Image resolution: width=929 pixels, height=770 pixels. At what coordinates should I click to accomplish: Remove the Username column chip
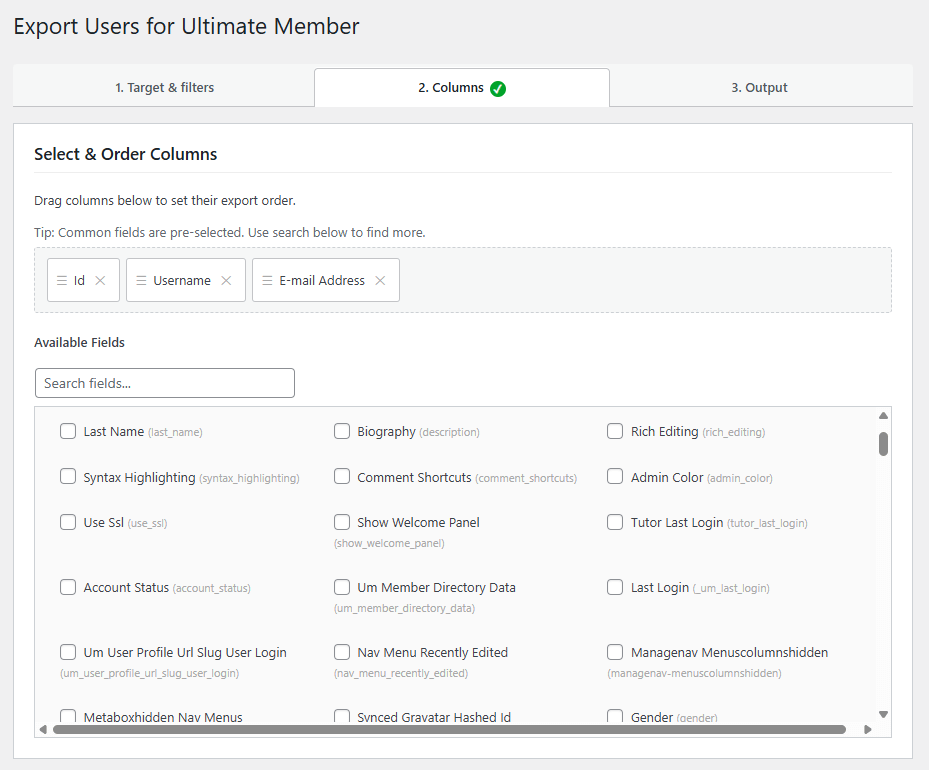click(226, 281)
